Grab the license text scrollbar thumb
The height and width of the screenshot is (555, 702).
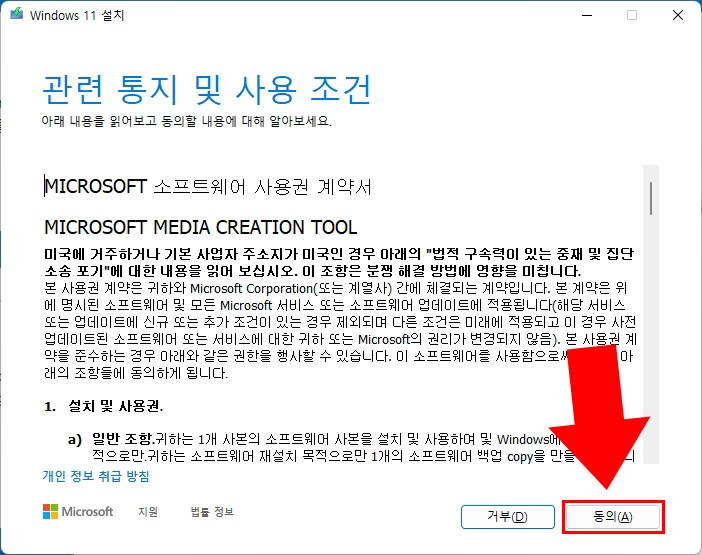(651, 198)
